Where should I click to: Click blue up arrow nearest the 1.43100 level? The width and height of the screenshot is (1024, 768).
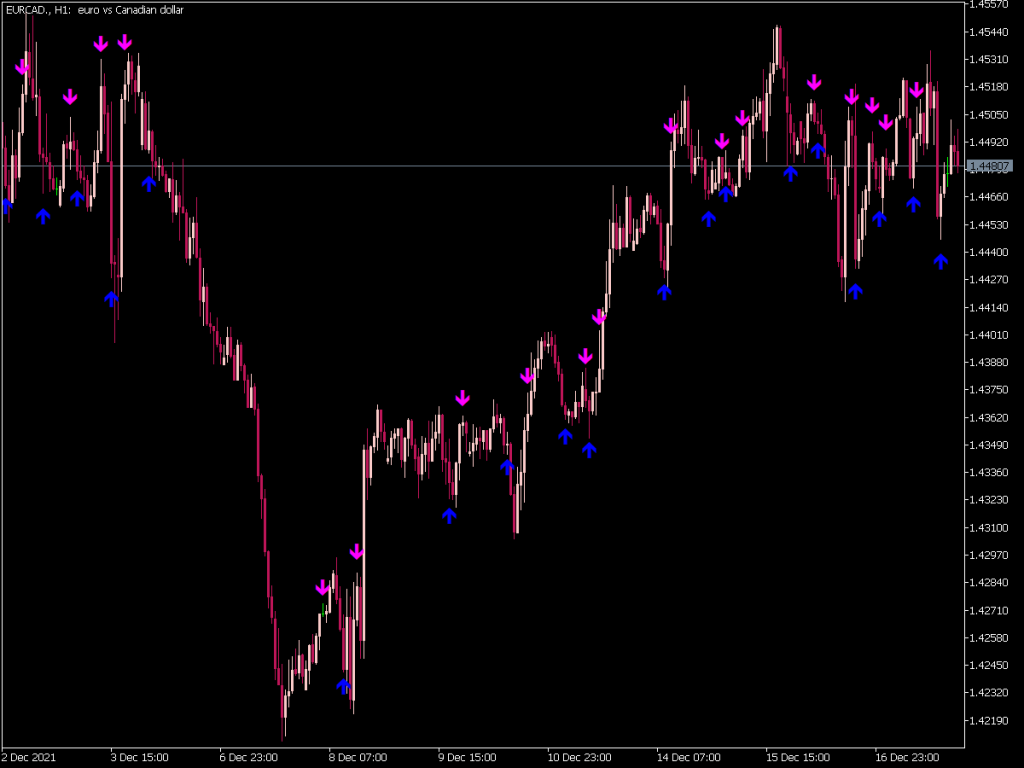(x=449, y=516)
